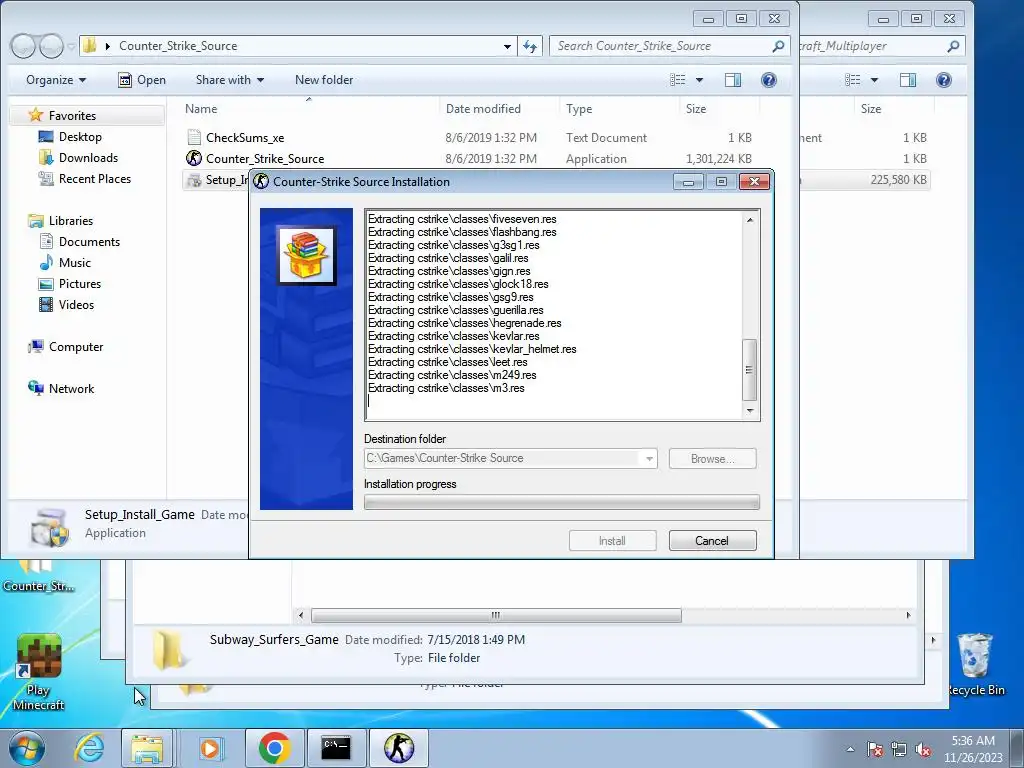Open the Windows Start menu orb
The image size is (1024, 768).
coord(27,748)
